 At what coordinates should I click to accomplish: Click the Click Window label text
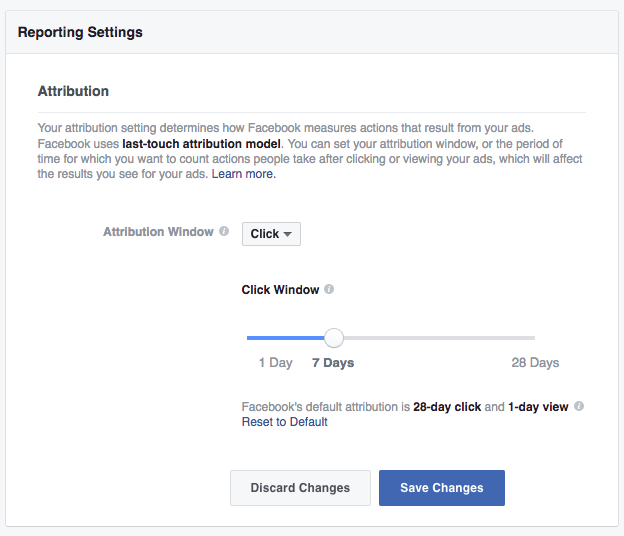click(x=280, y=290)
